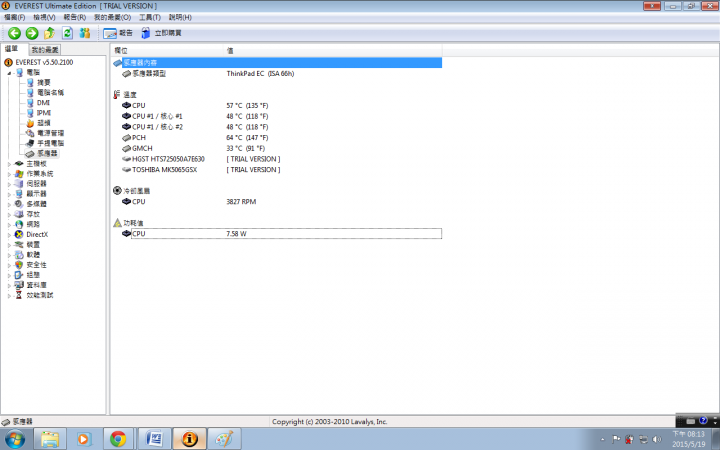Select the DMI tree item
Screen dimensions: 720x450
pyautogui.click(x=43, y=103)
